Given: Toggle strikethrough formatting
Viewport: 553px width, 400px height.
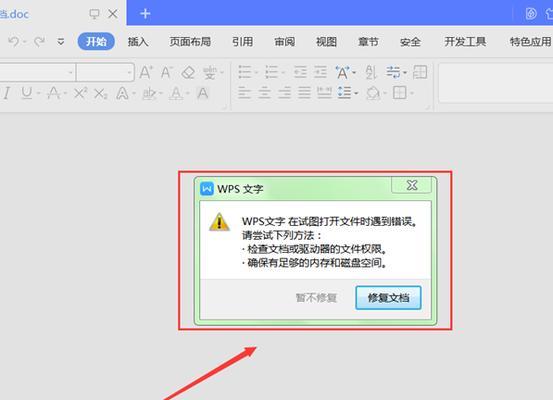Looking at the screenshot, I should click(x=54, y=93).
